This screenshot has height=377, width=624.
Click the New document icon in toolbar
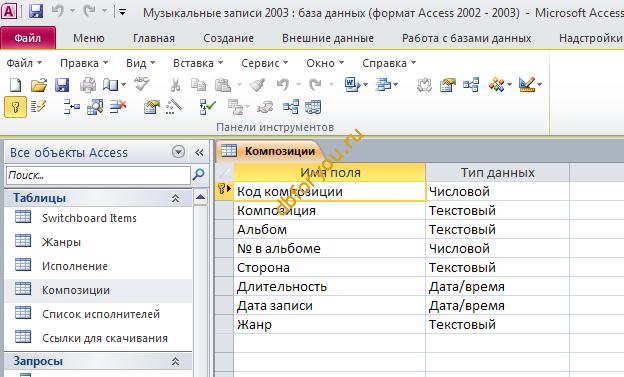tap(15, 85)
